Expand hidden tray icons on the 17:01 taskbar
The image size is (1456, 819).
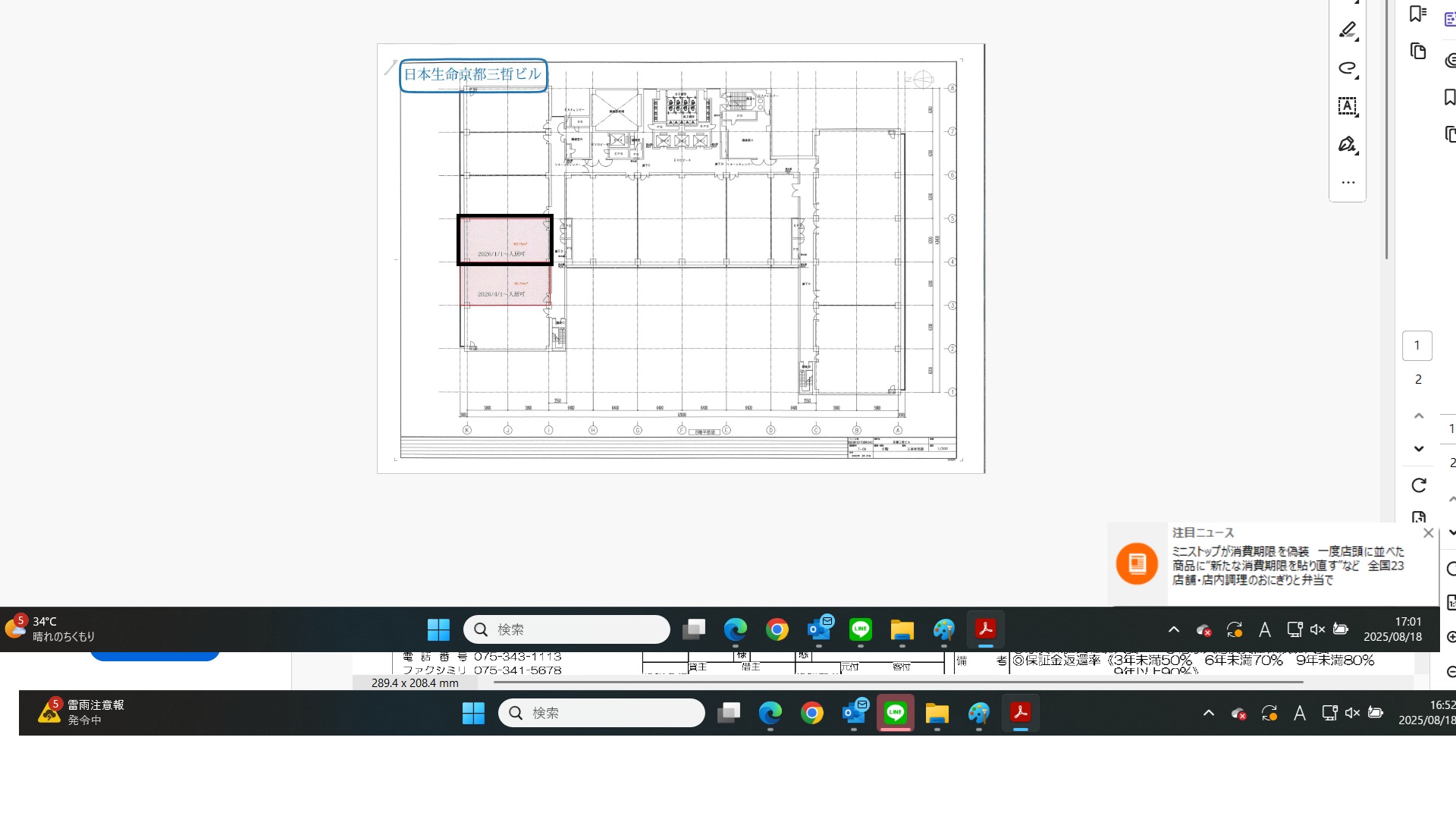pos(1174,629)
